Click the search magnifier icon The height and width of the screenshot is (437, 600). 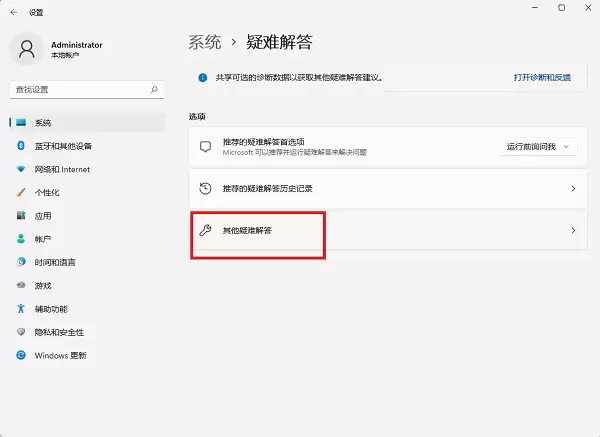point(154,90)
